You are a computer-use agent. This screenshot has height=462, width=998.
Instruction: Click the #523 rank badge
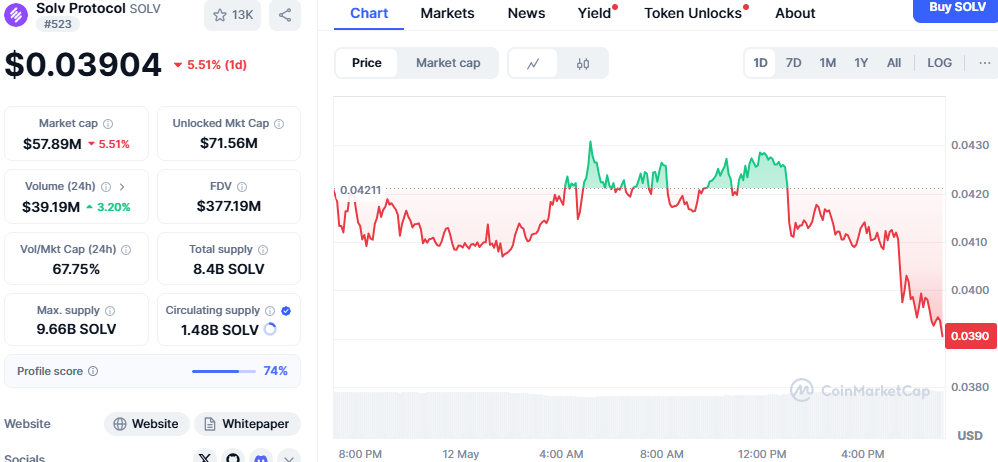(58, 25)
